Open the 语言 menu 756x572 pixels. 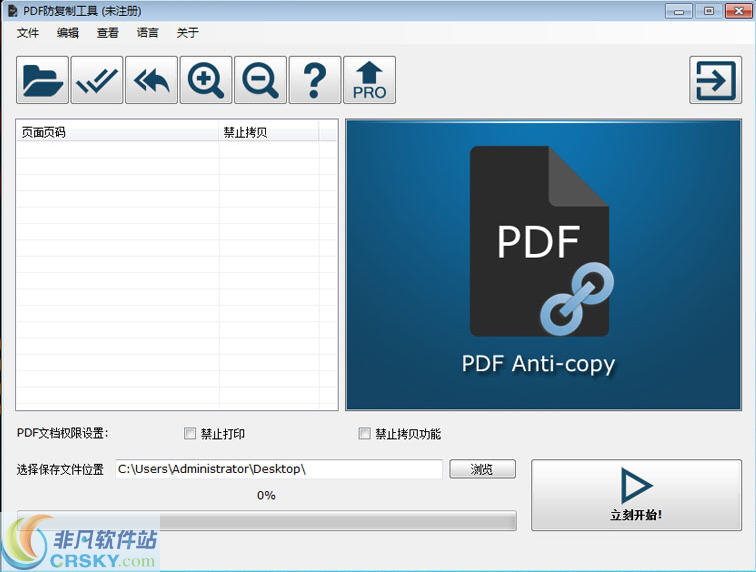click(148, 33)
